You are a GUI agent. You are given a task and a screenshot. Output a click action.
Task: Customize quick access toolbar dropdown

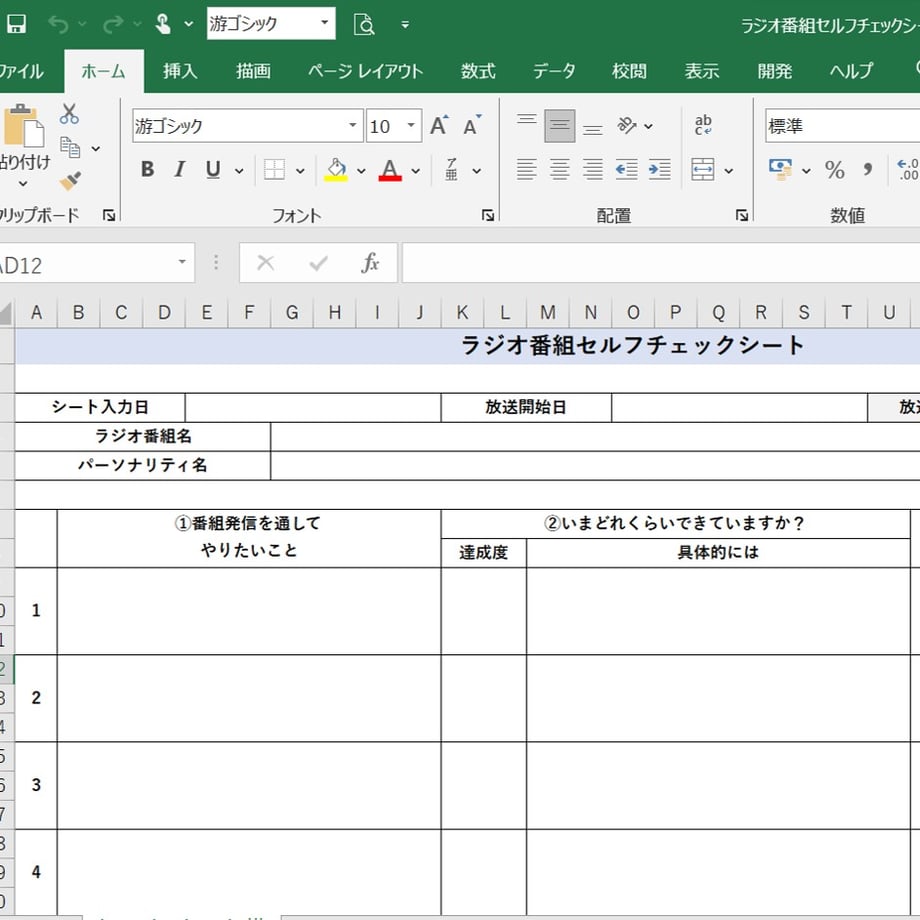pos(405,25)
